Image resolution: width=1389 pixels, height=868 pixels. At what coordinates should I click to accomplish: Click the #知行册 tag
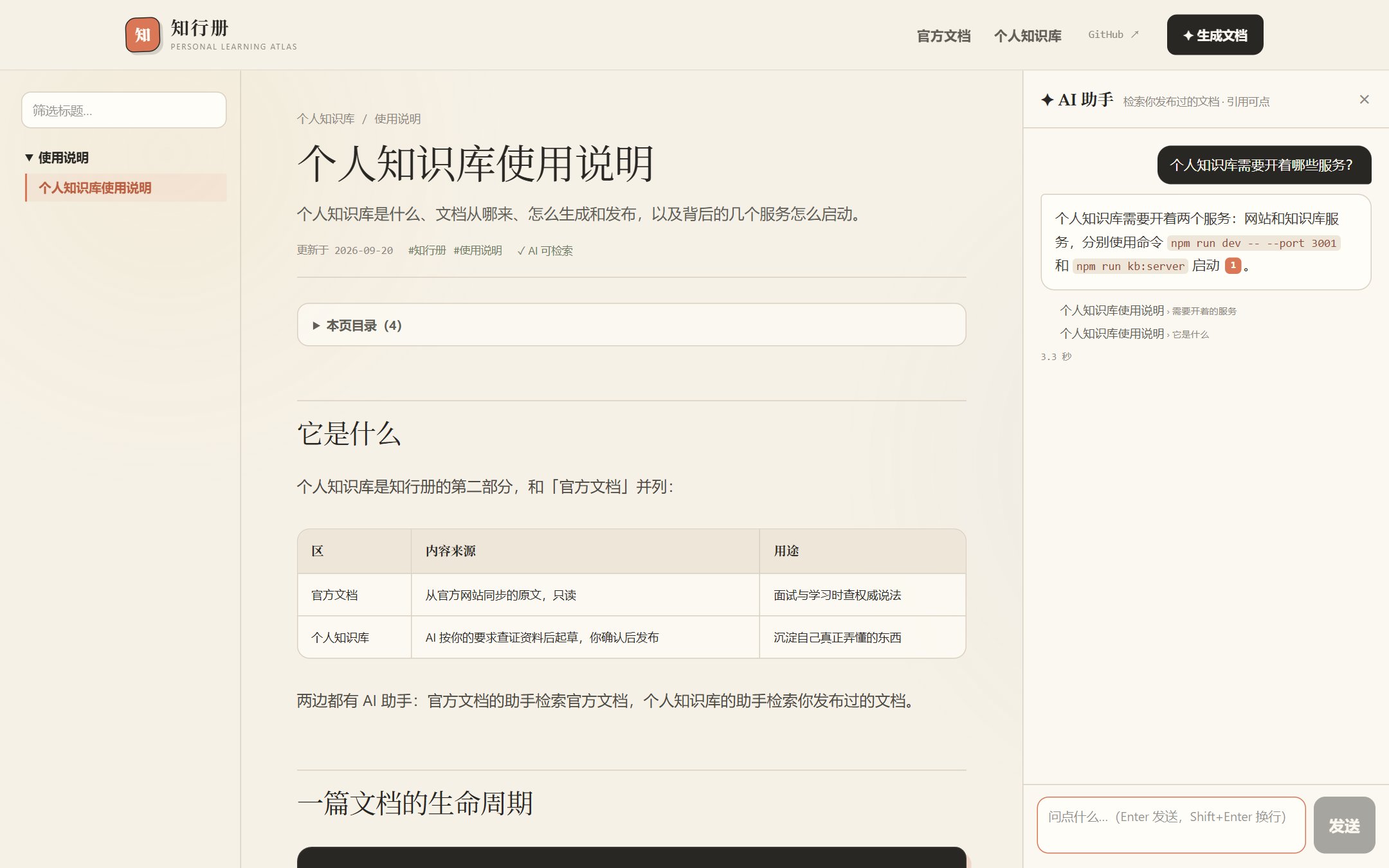pyautogui.click(x=427, y=251)
